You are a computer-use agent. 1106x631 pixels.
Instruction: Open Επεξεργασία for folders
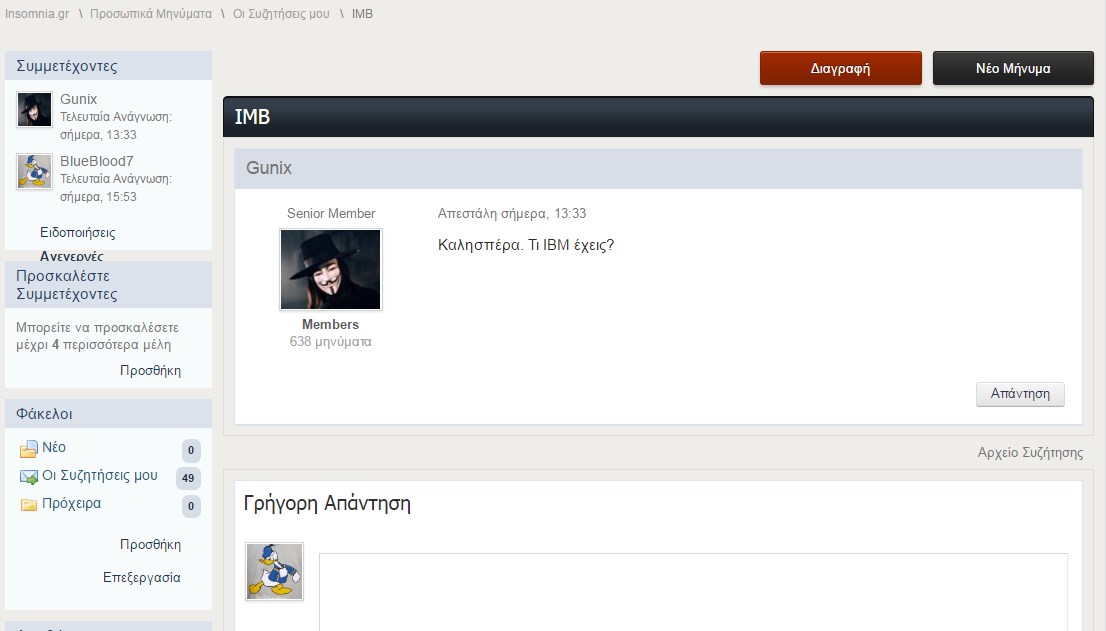tap(142, 577)
